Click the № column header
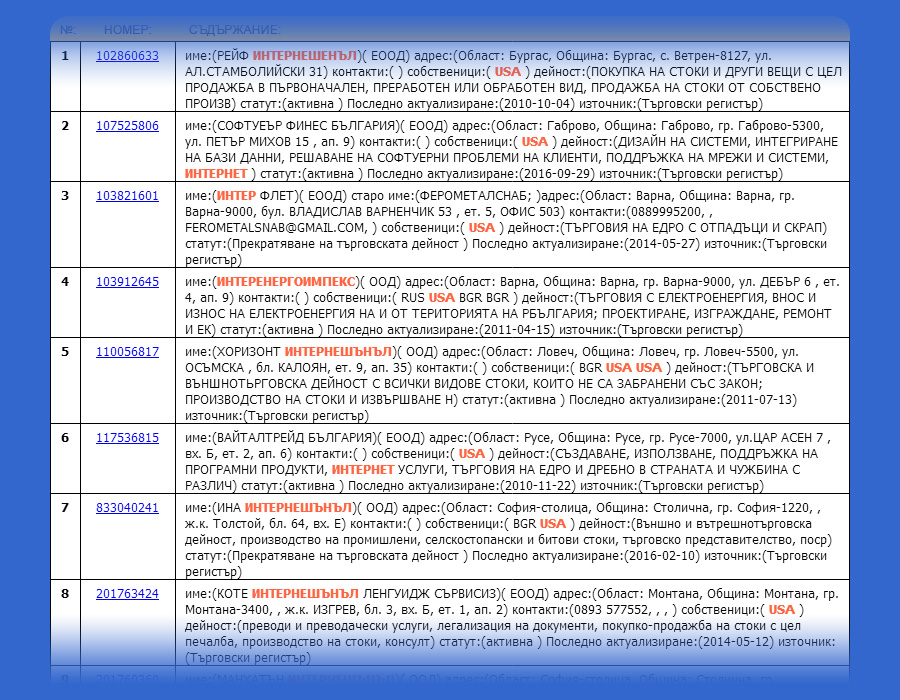The height and width of the screenshot is (700, 900). point(68,30)
